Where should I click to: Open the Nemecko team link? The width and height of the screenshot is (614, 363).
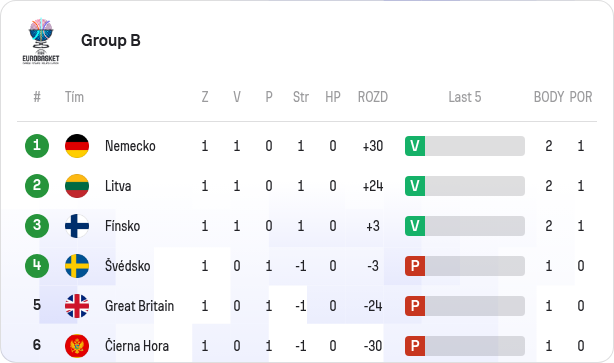tap(130, 146)
